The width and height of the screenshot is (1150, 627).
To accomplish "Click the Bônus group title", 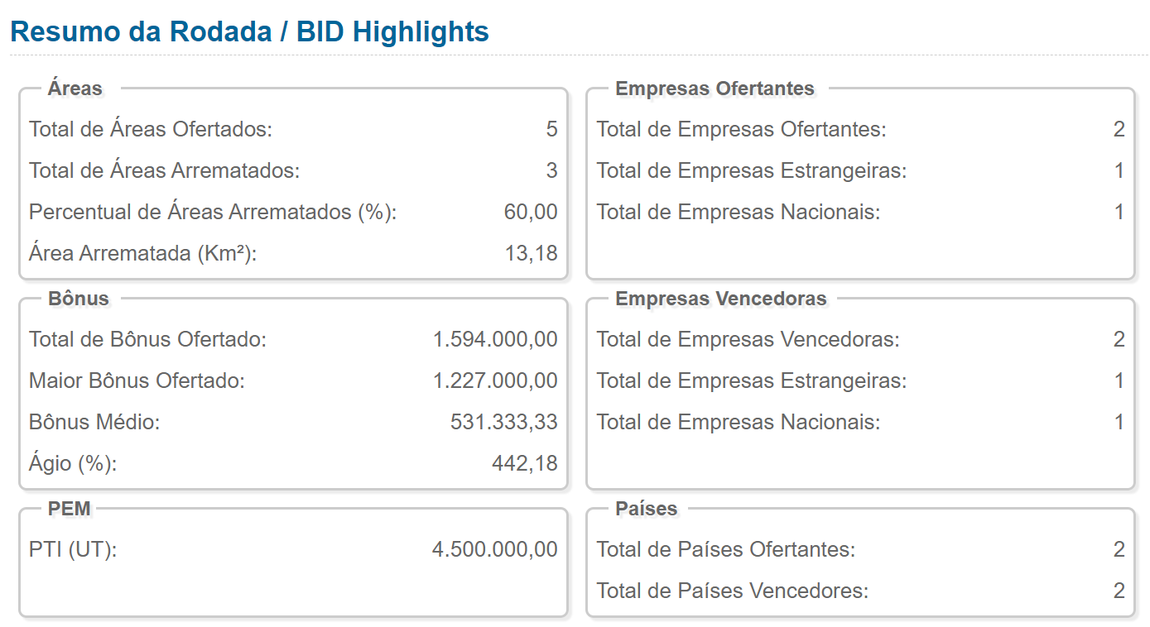I will click(x=78, y=298).
